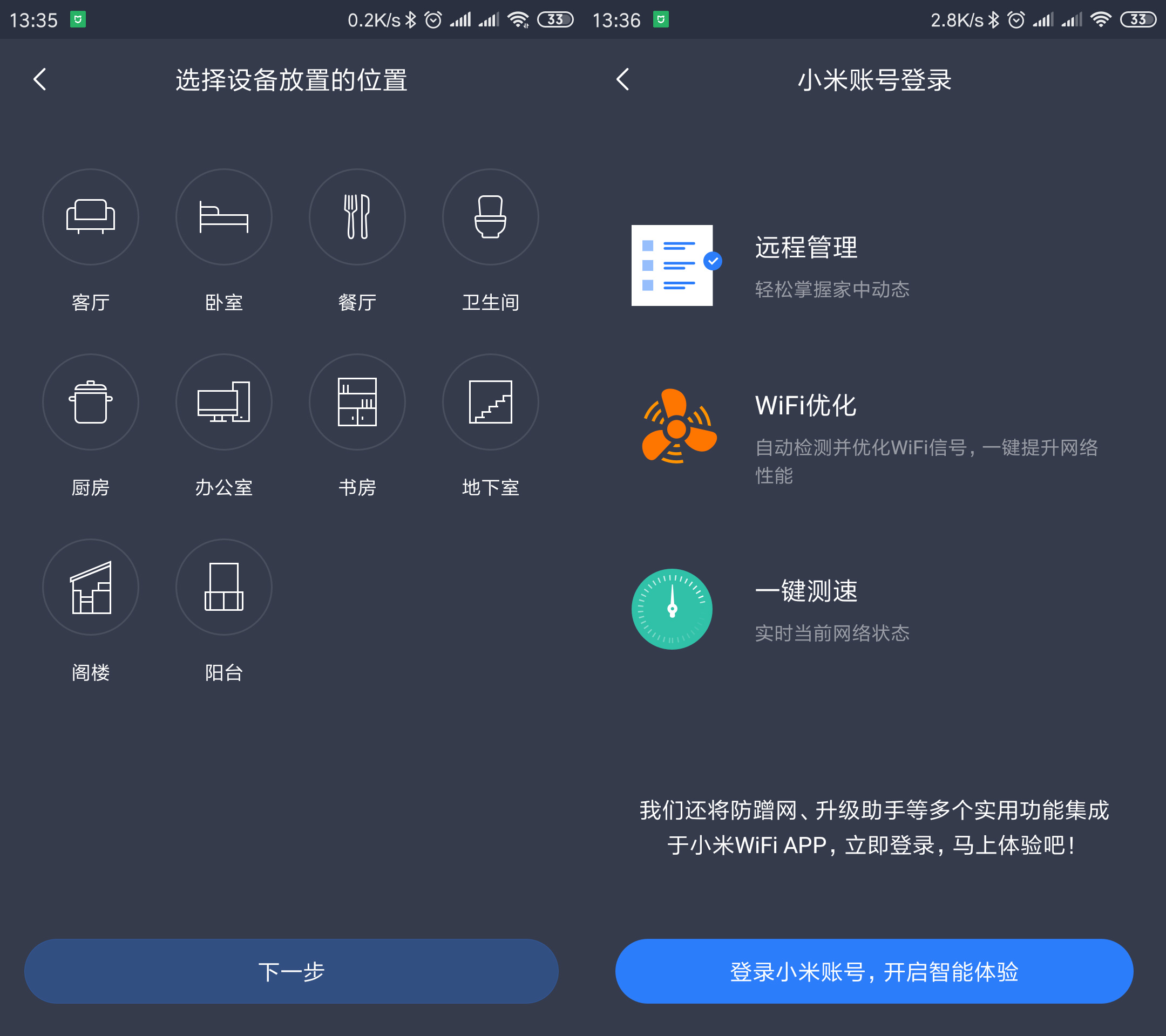Tap the 一键测速 heading text
1166x1036 pixels.
tap(806, 591)
